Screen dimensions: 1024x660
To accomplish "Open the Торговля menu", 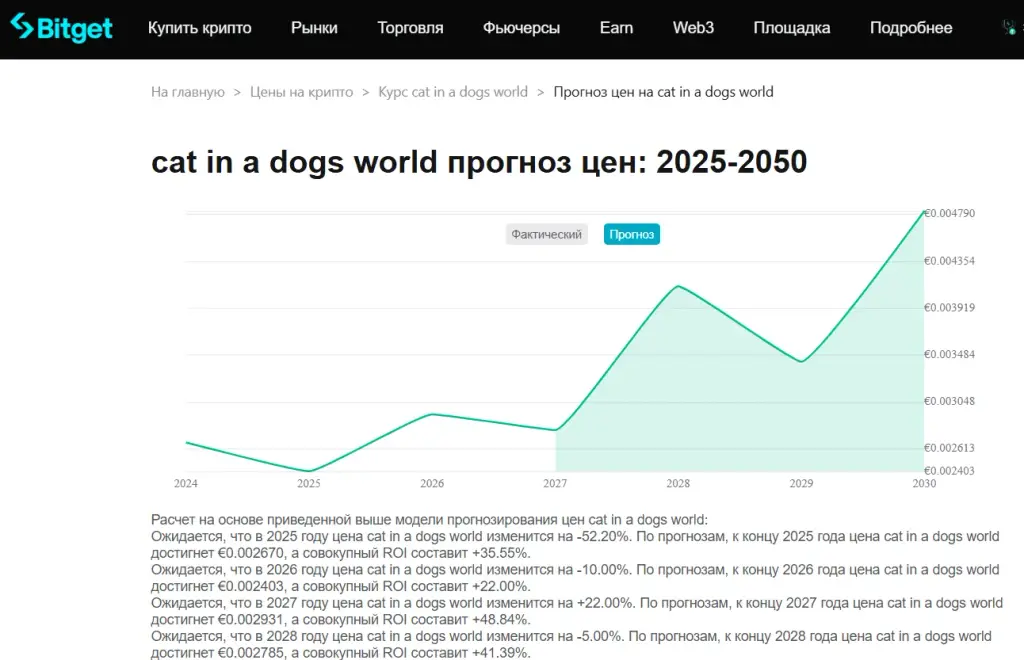I will (410, 28).
